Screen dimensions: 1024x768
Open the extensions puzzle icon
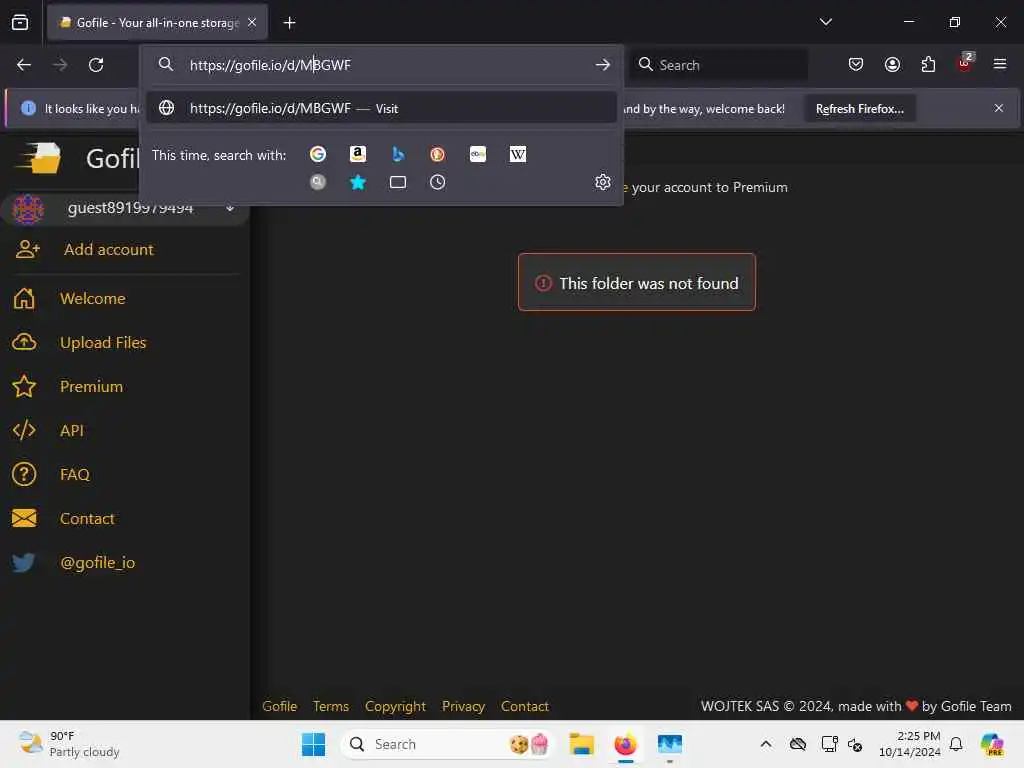tap(928, 65)
